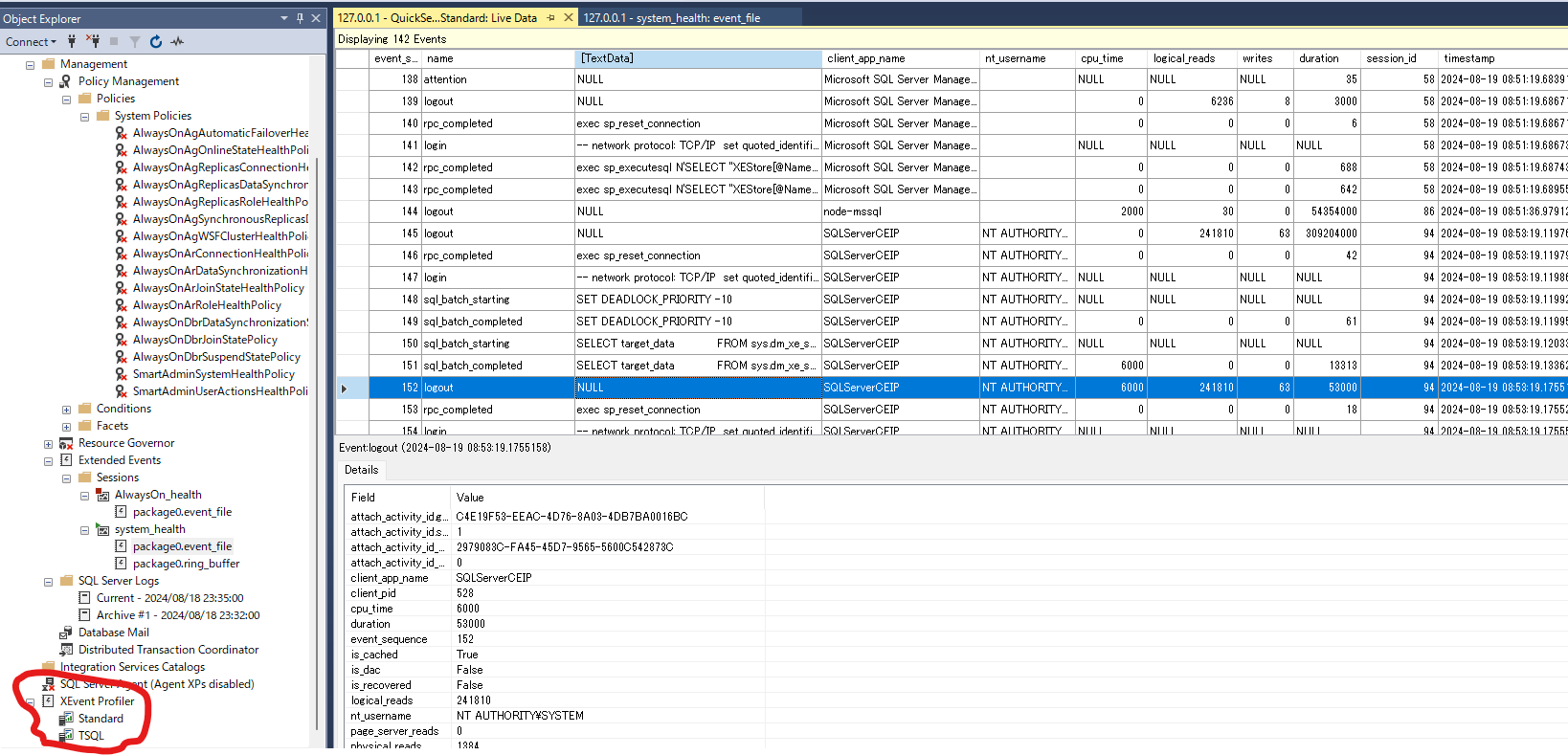Select SQL Server Agent (Agent XPs disabled)
This screenshot has height=755, width=1568.
157,684
